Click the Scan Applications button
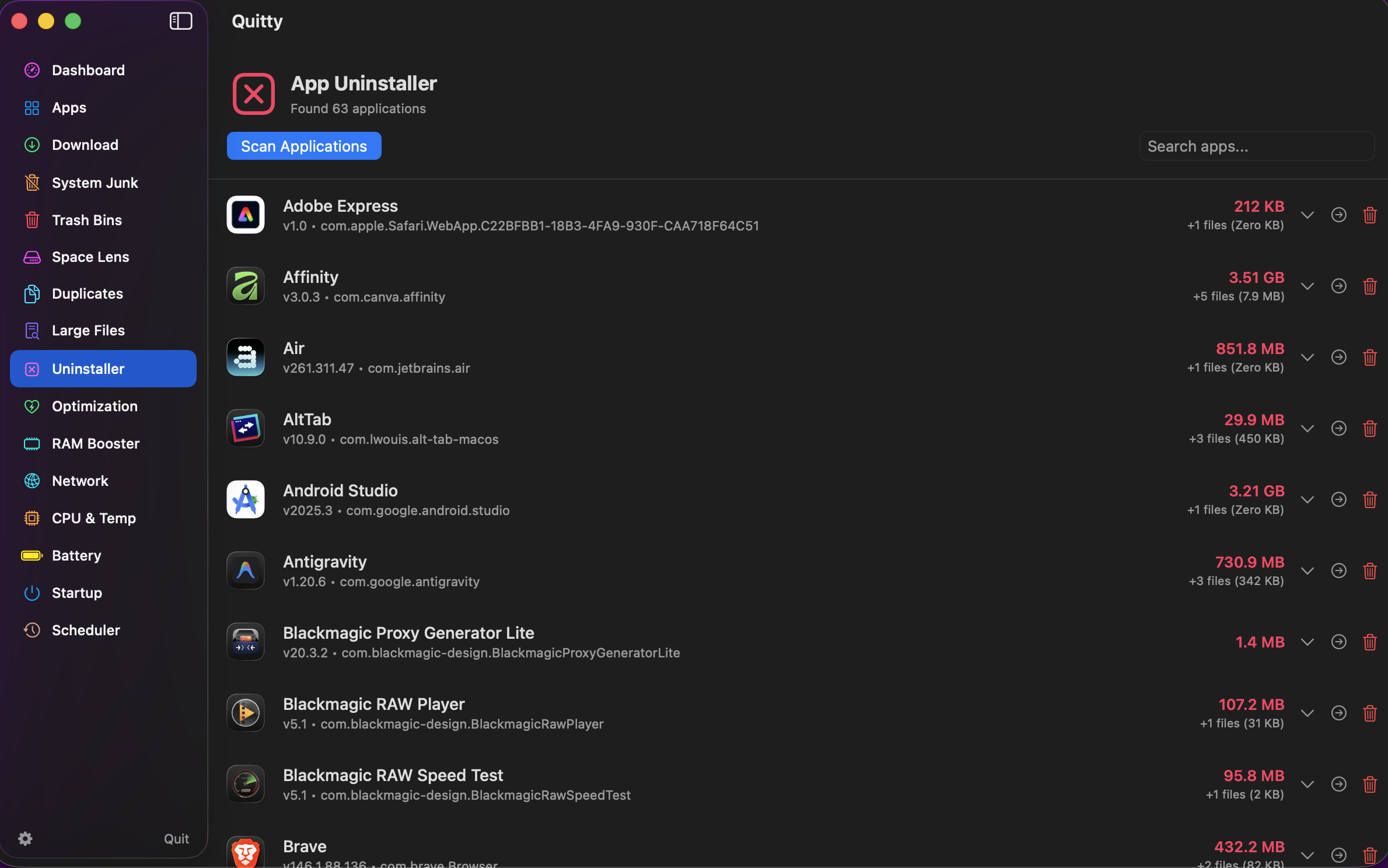The height and width of the screenshot is (868, 1388). [304, 146]
